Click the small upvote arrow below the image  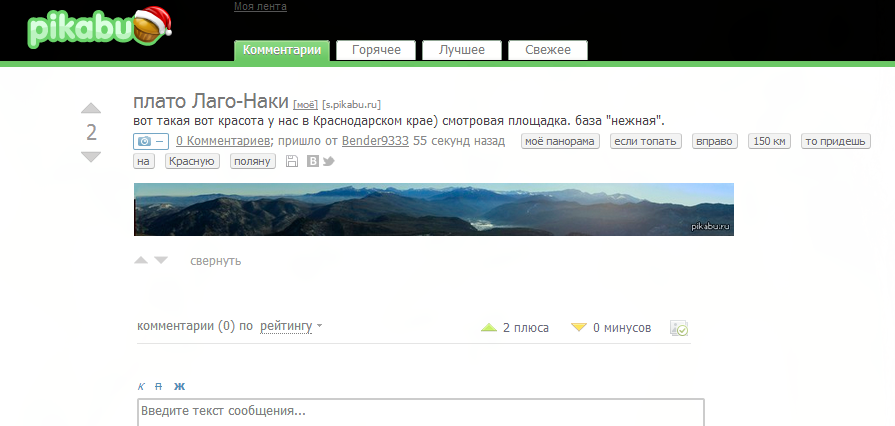(141, 261)
